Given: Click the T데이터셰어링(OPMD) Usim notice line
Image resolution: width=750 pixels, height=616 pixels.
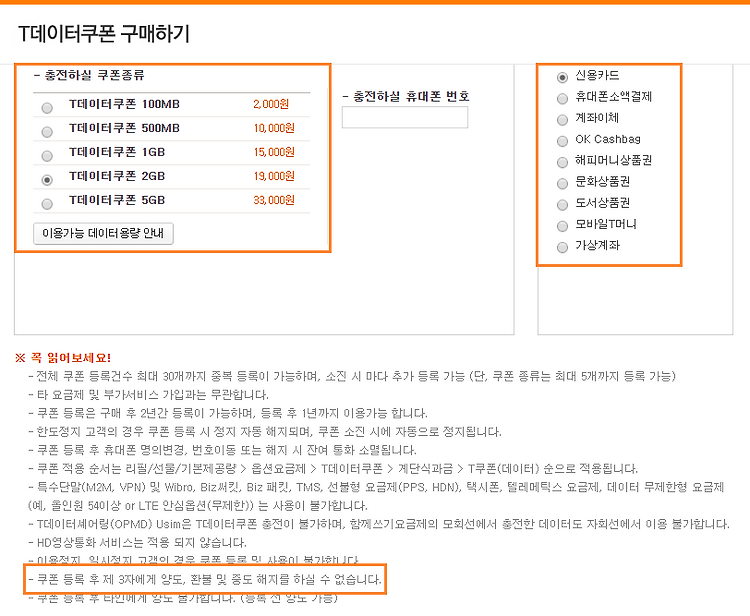Looking at the screenshot, I should tap(379, 524).
